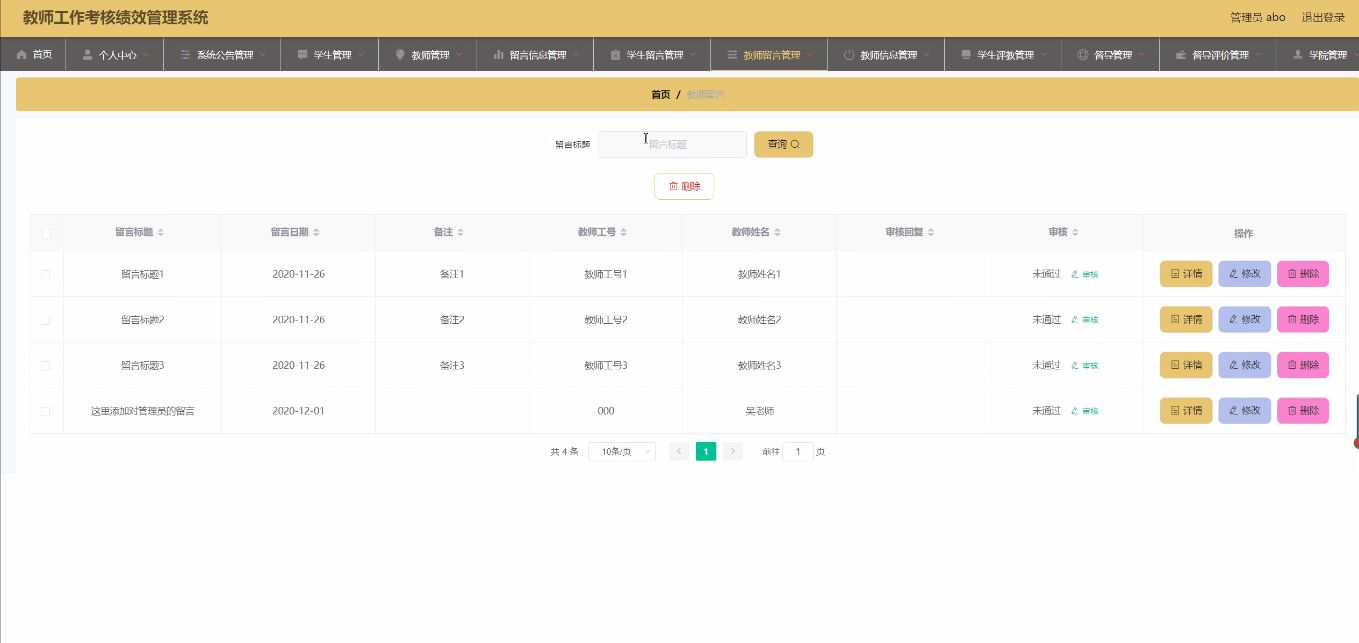The width and height of the screenshot is (1359, 643).
Task: Click the 首页 home icon in navigation
Action: [22, 55]
